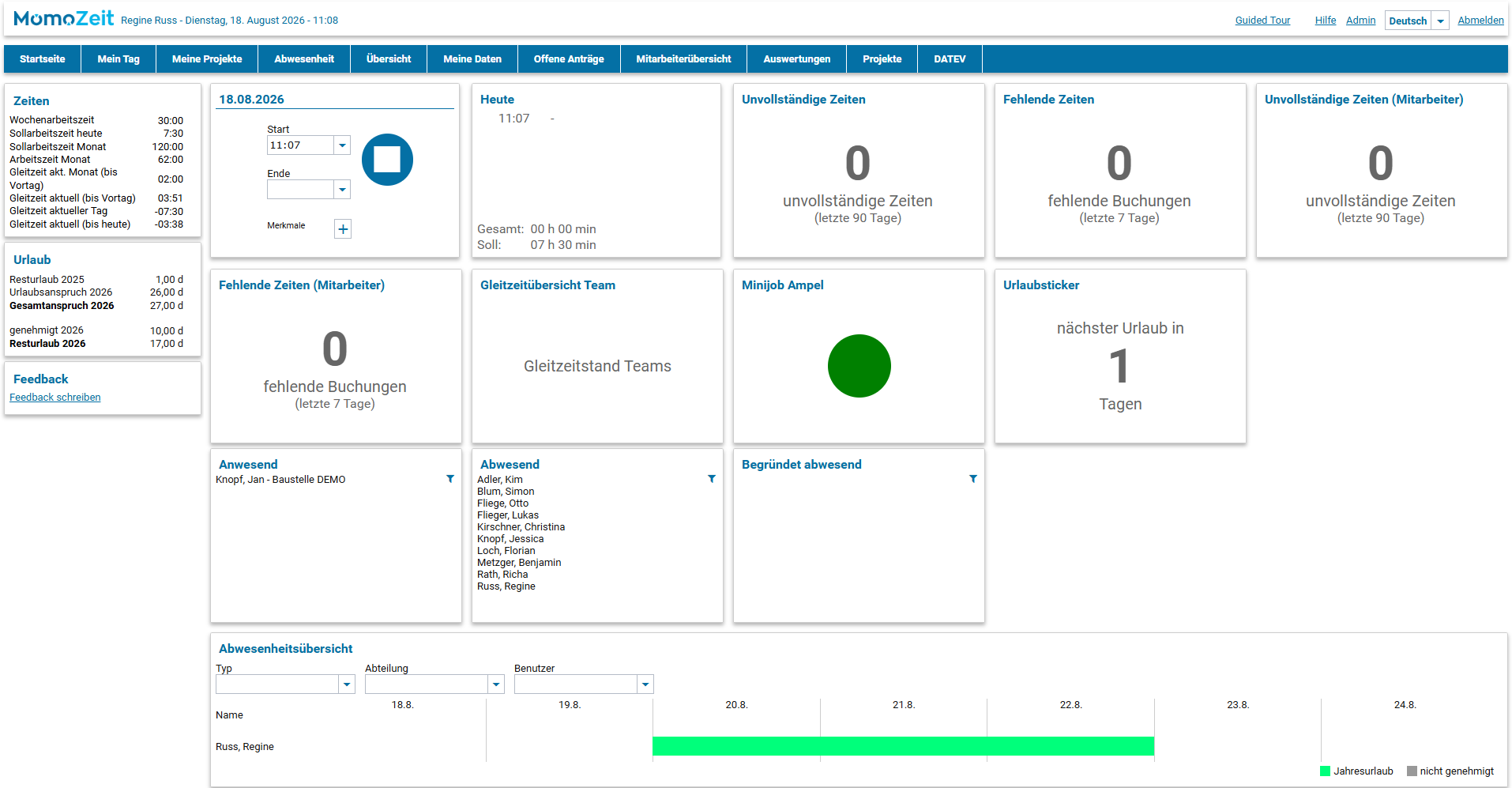Screen dimensions: 1512x788
Task: Click Regine's green Jahresurlaub bar
Action: coord(903,746)
